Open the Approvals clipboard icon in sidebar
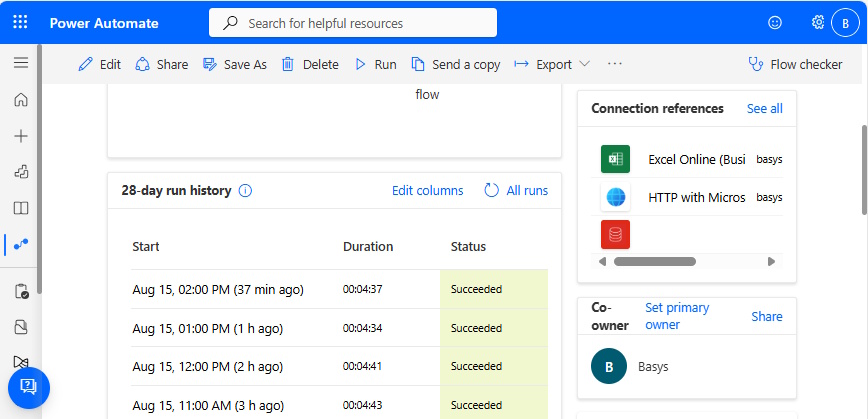 pyautogui.click(x=21, y=291)
